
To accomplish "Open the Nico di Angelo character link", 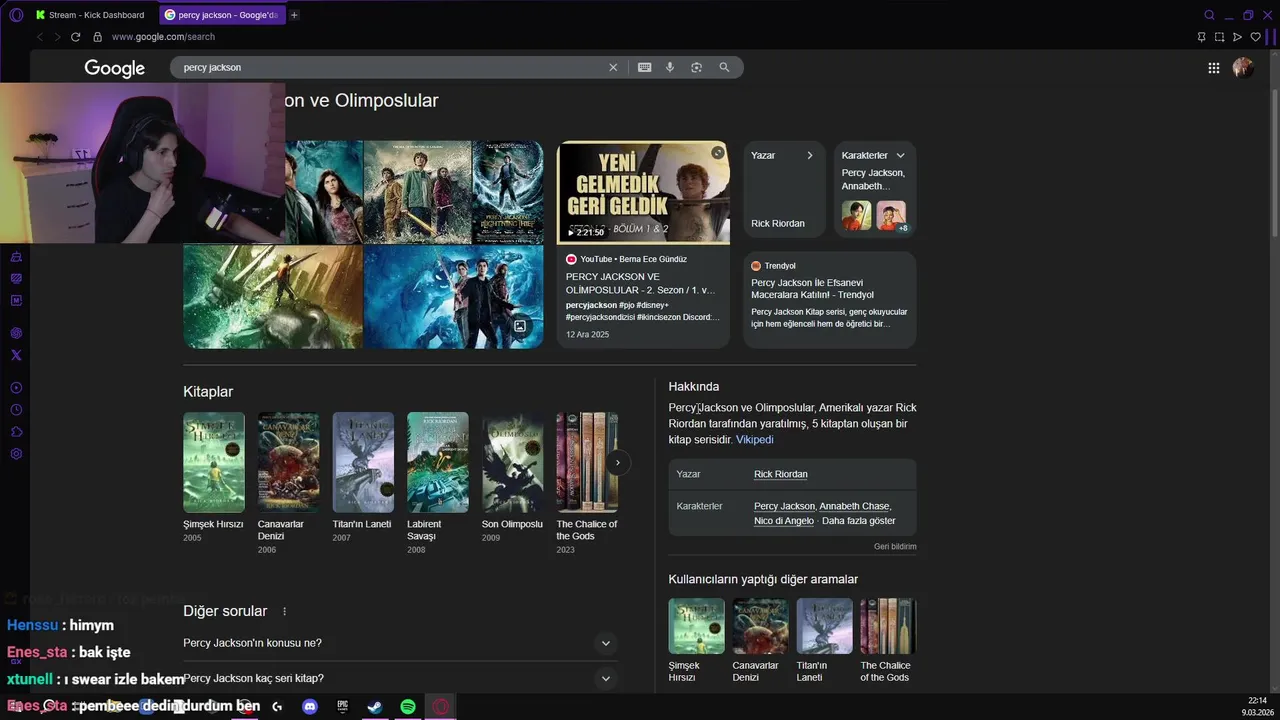I will point(784,520).
